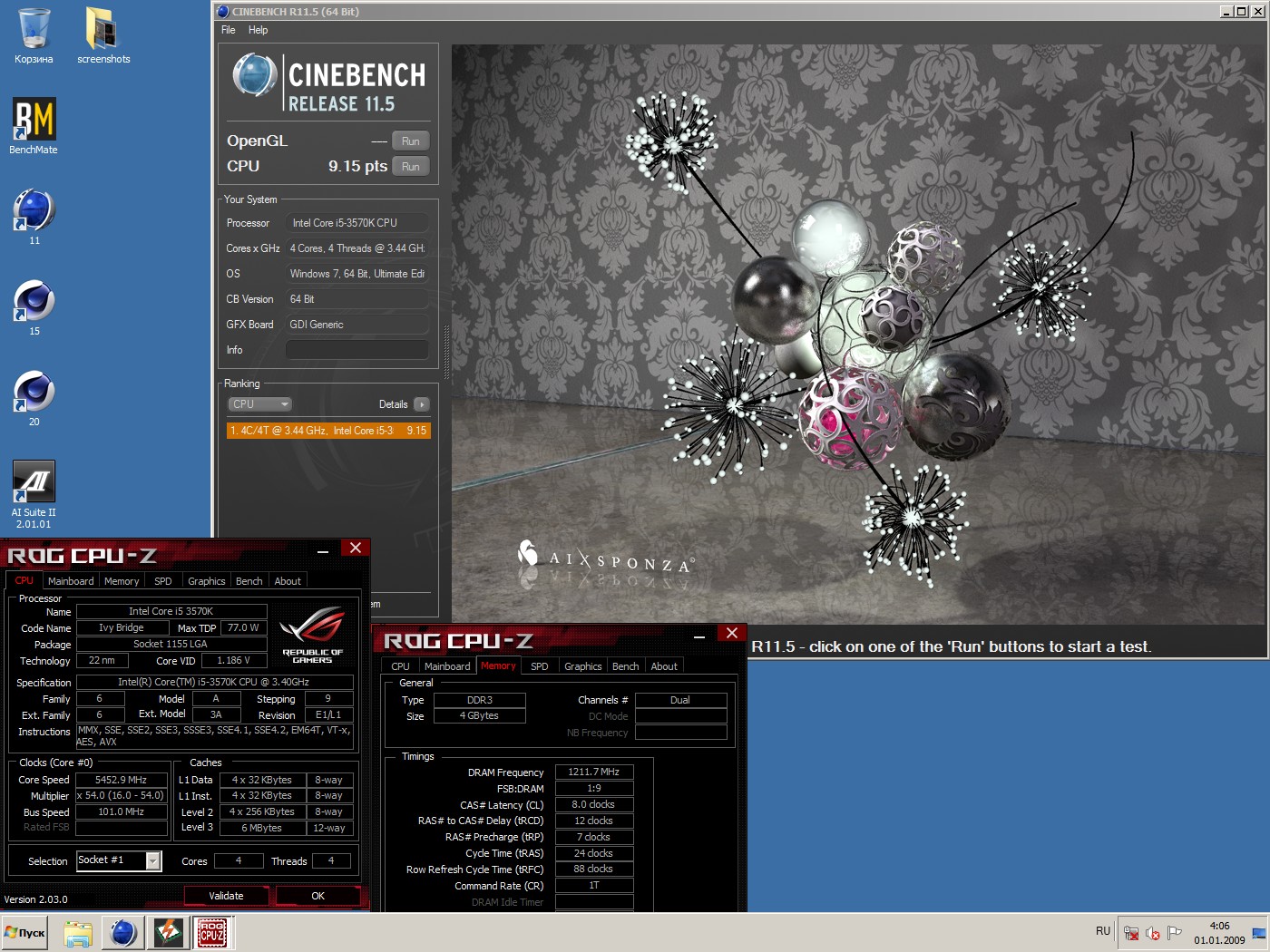
Task: Click the CAS# Latency value 8.0 clocks
Action: point(594,805)
